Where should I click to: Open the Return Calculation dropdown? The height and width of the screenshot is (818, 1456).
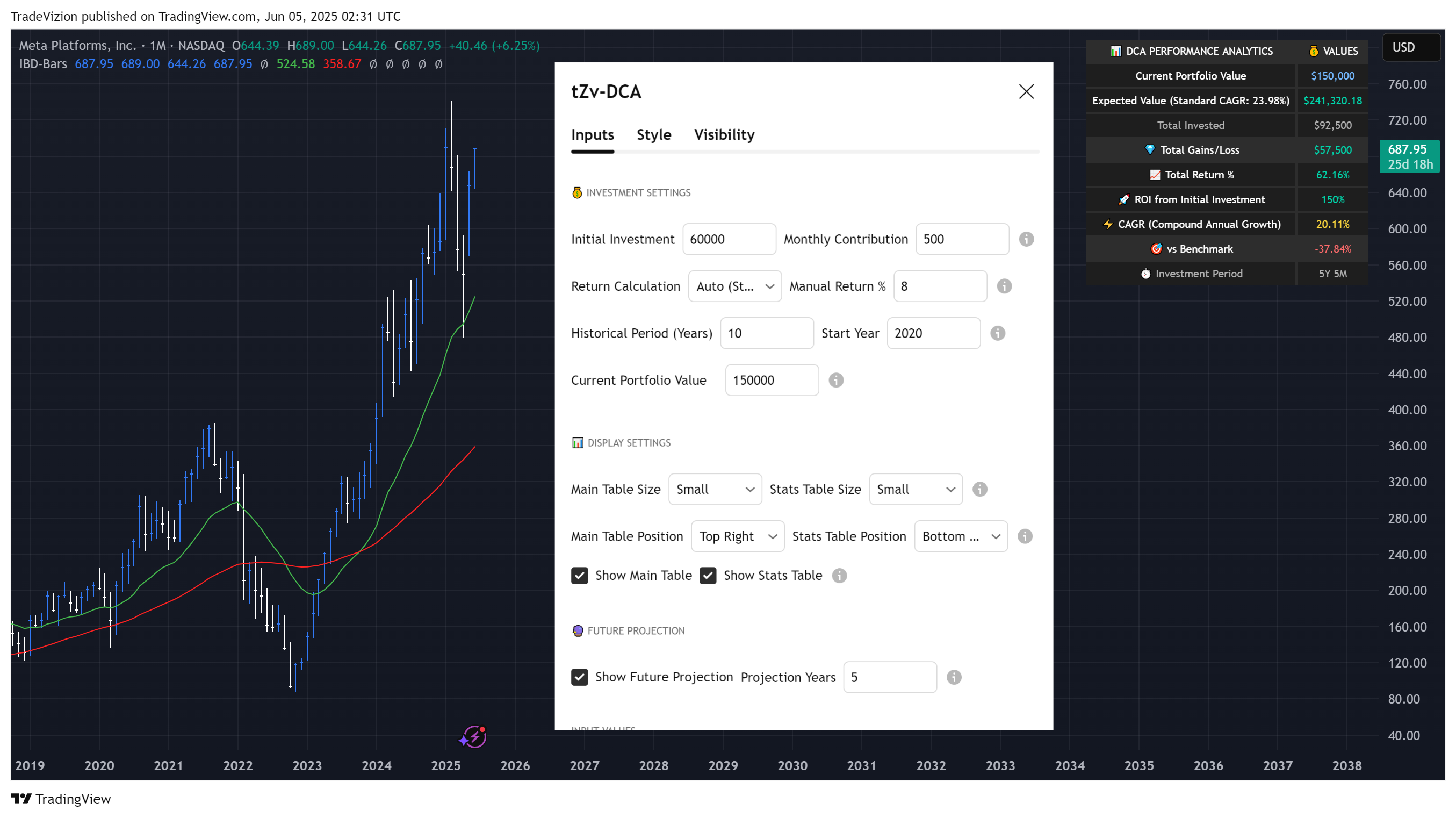[x=734, y=286]
